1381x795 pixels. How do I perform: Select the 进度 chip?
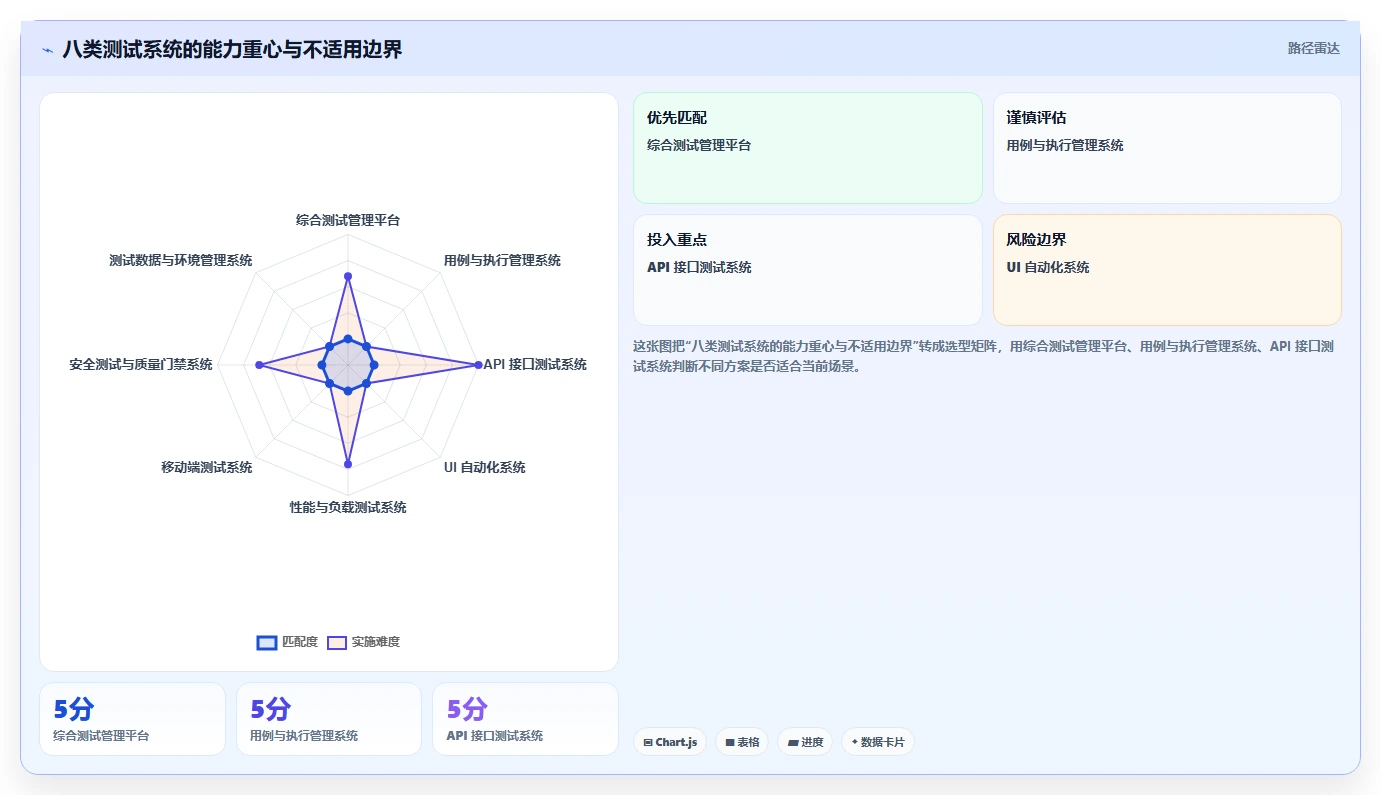click(x=805, y=742)
